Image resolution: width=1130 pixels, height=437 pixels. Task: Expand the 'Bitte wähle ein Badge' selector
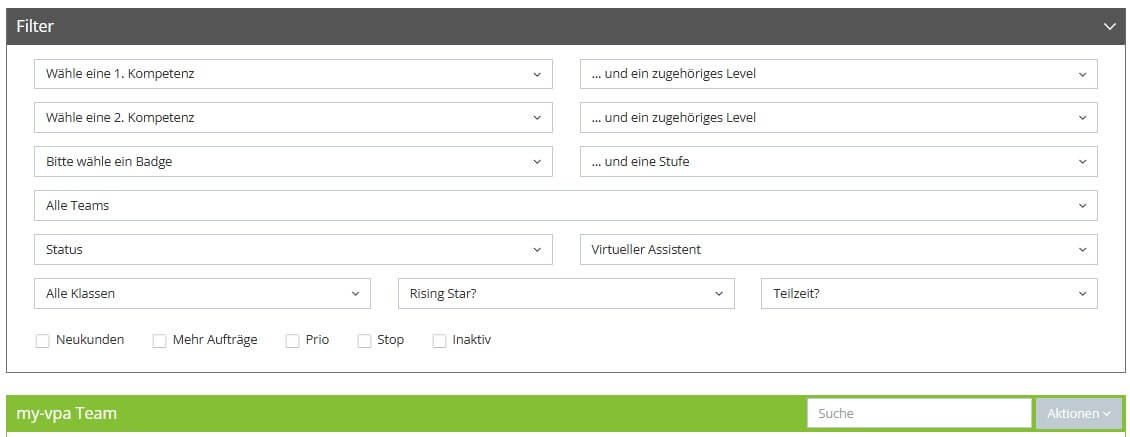[x=293, y=162]
